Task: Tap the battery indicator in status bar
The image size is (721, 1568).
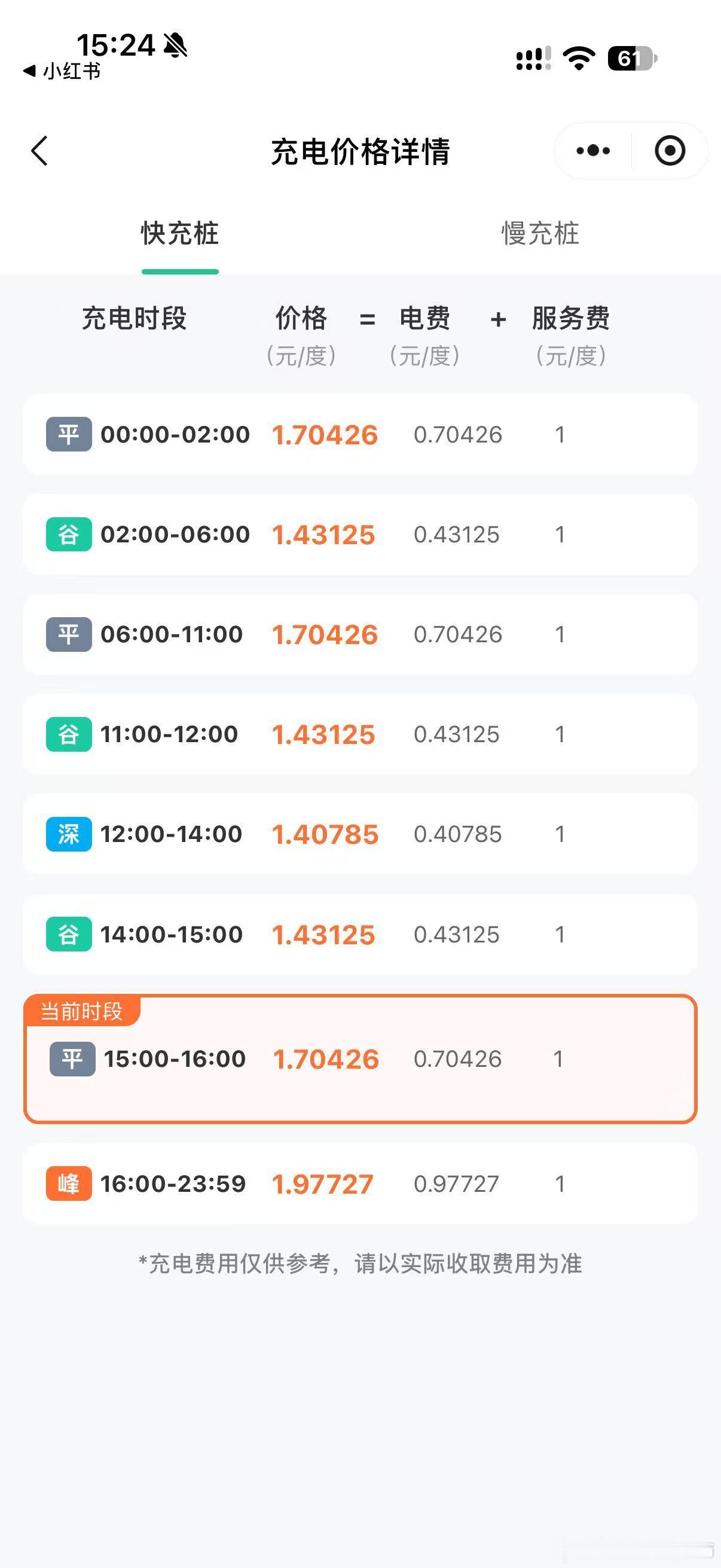Action: point(633,59)
